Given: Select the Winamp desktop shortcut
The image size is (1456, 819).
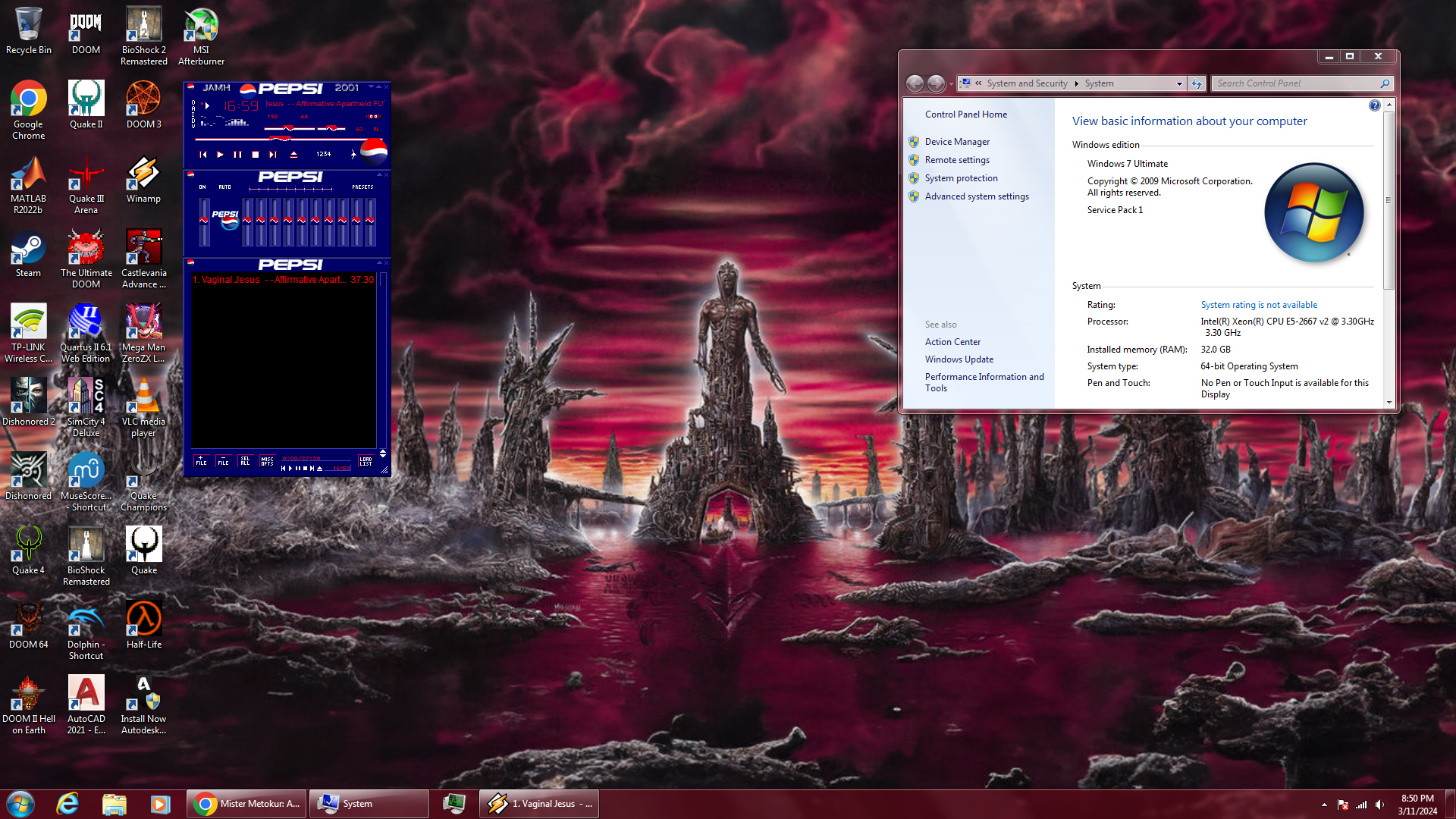Looking at the screenshot, I should click(143, 180).
